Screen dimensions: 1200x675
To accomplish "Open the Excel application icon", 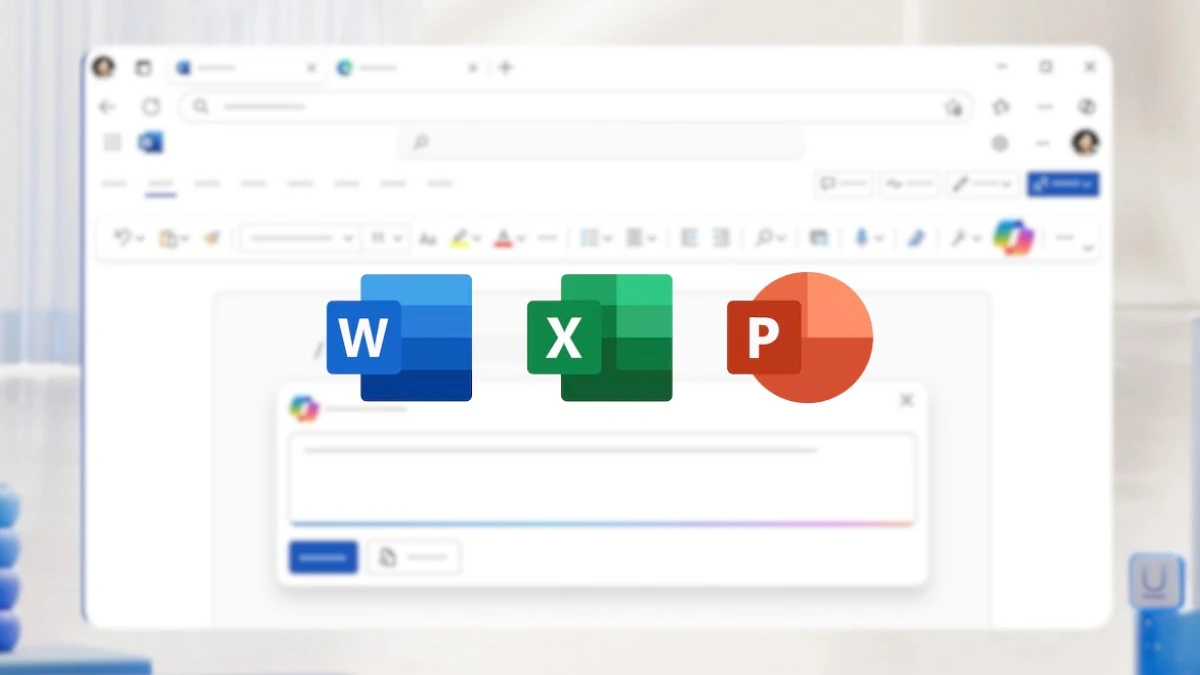I will (600, 337).
